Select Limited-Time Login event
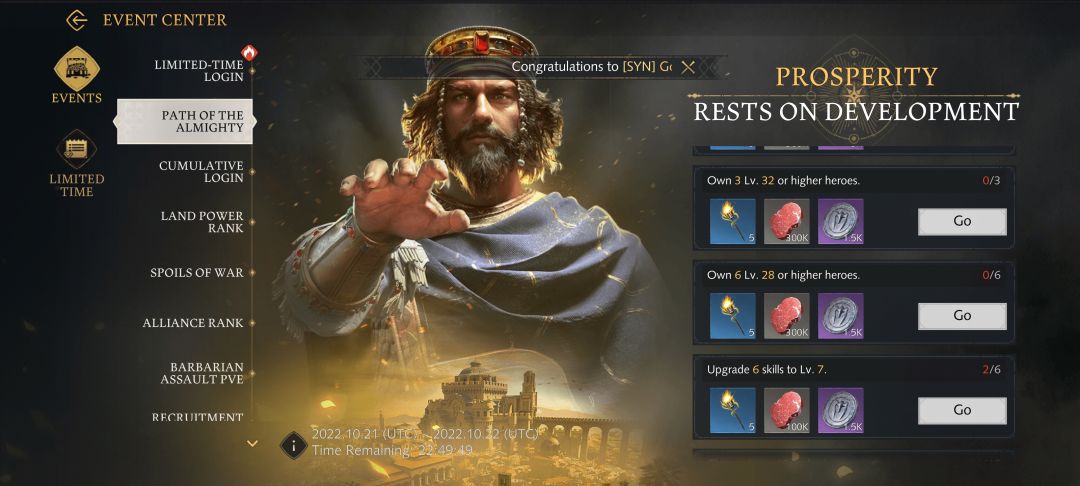1080x486 pixels. 199,71
